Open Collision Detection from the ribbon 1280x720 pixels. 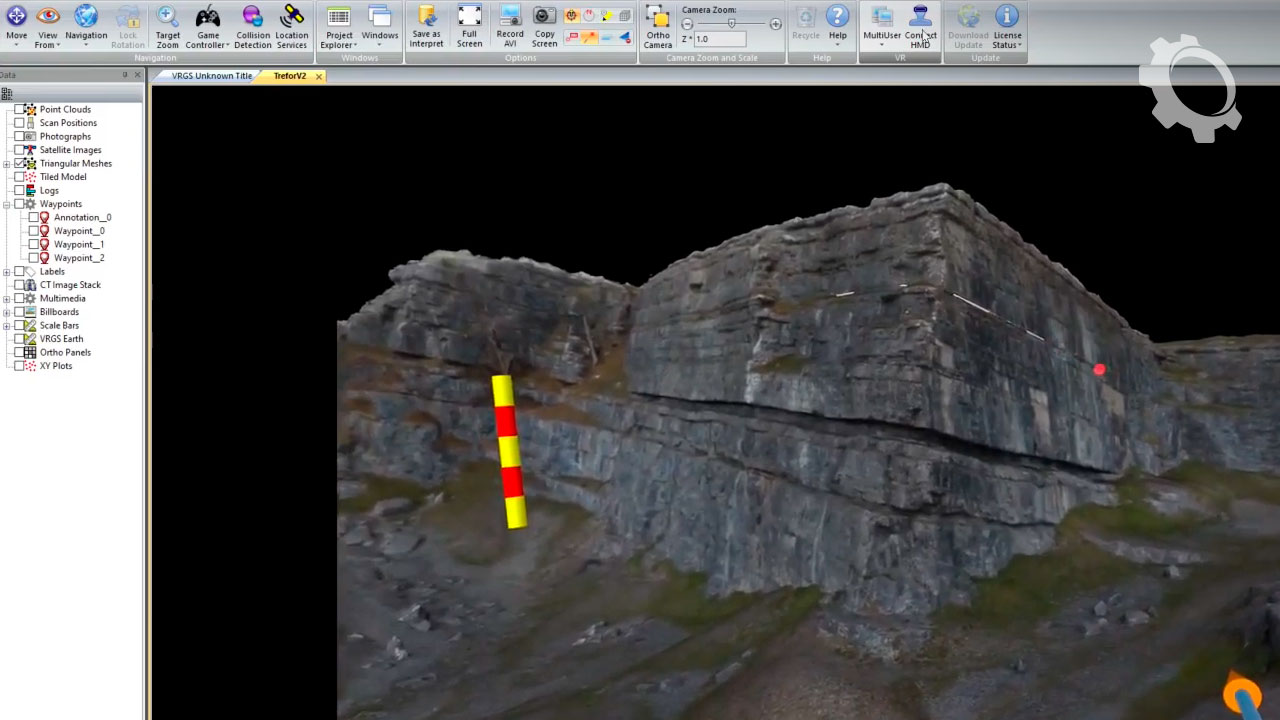click(253, 17)
